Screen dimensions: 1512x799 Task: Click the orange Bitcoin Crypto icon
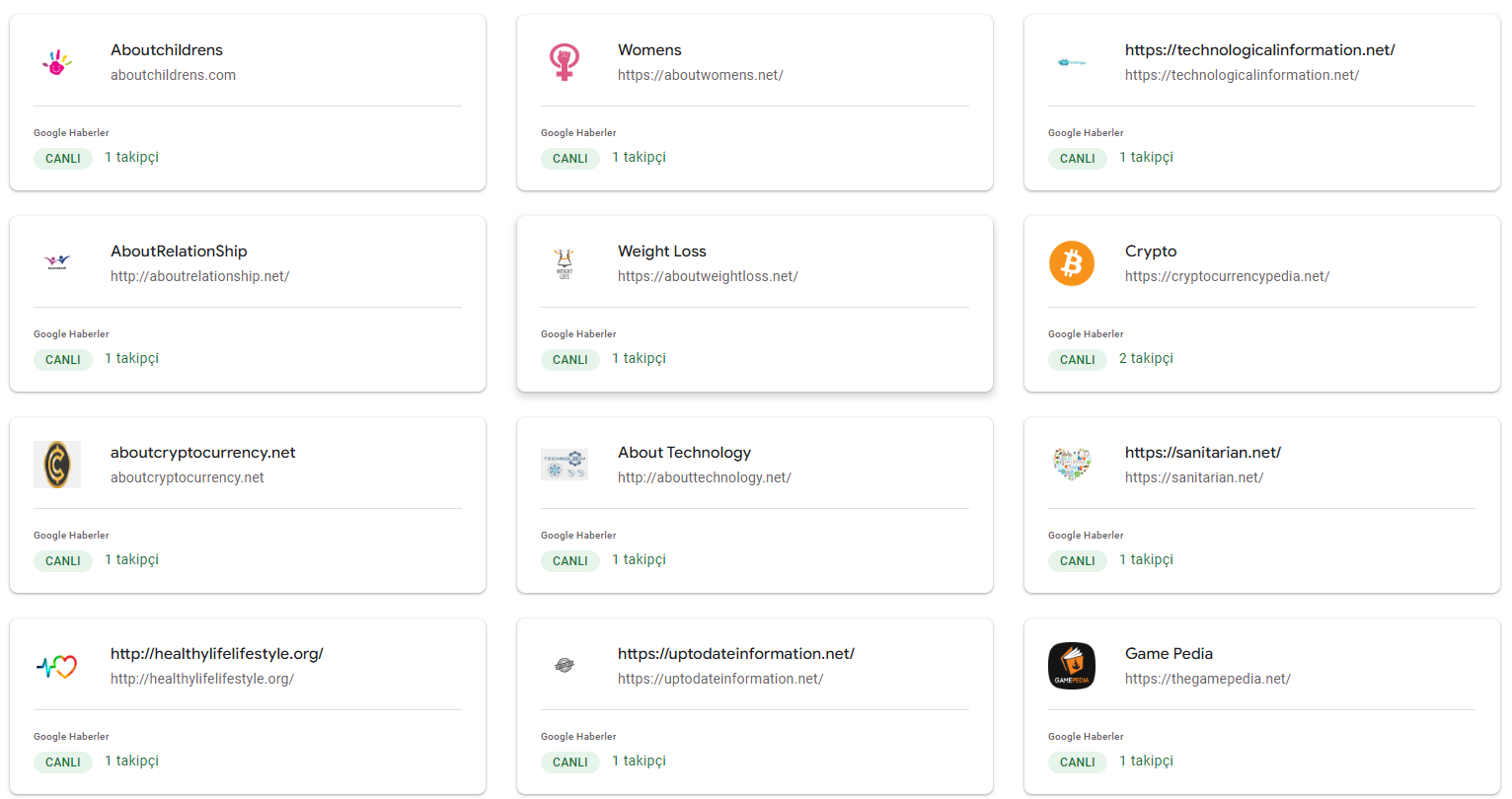tap(1072, 263)
